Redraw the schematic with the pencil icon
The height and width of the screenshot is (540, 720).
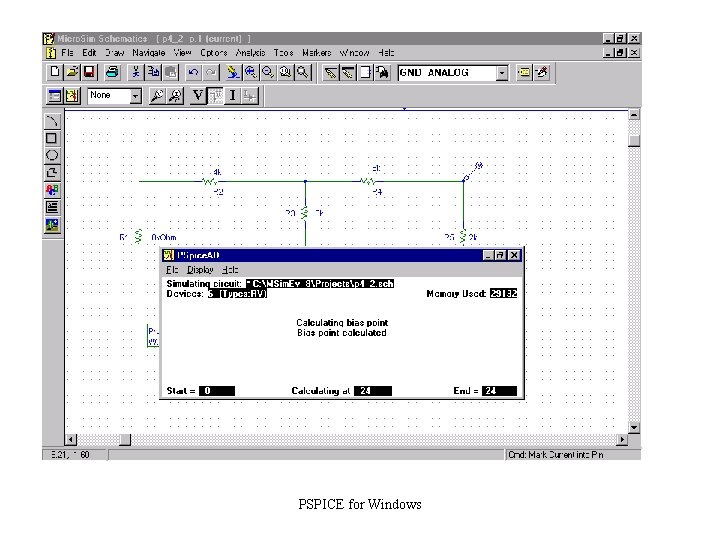tap(233, 72)
